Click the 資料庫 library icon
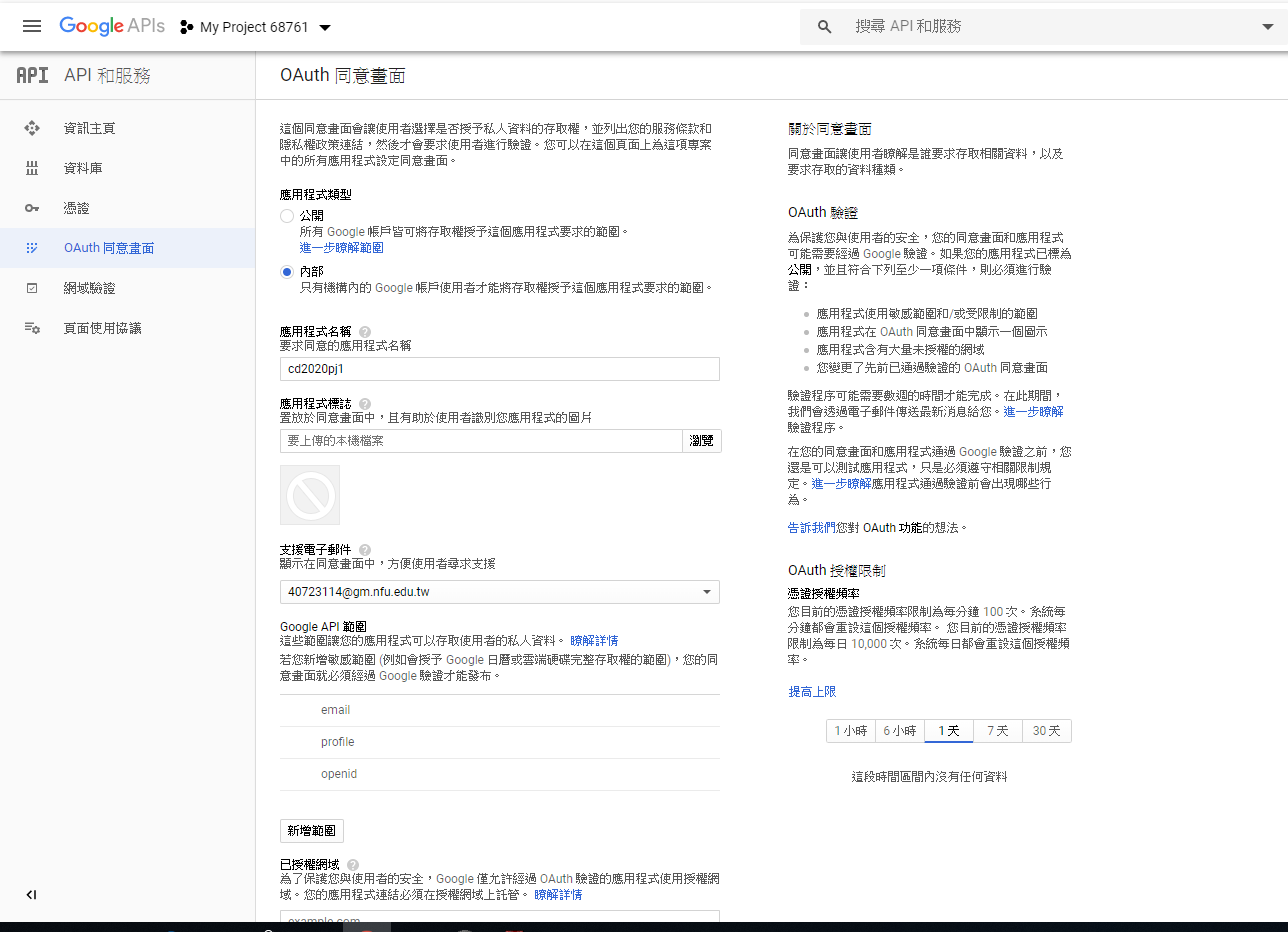Viewport: 1288px width, 932px height. click(x=32, y=168)
